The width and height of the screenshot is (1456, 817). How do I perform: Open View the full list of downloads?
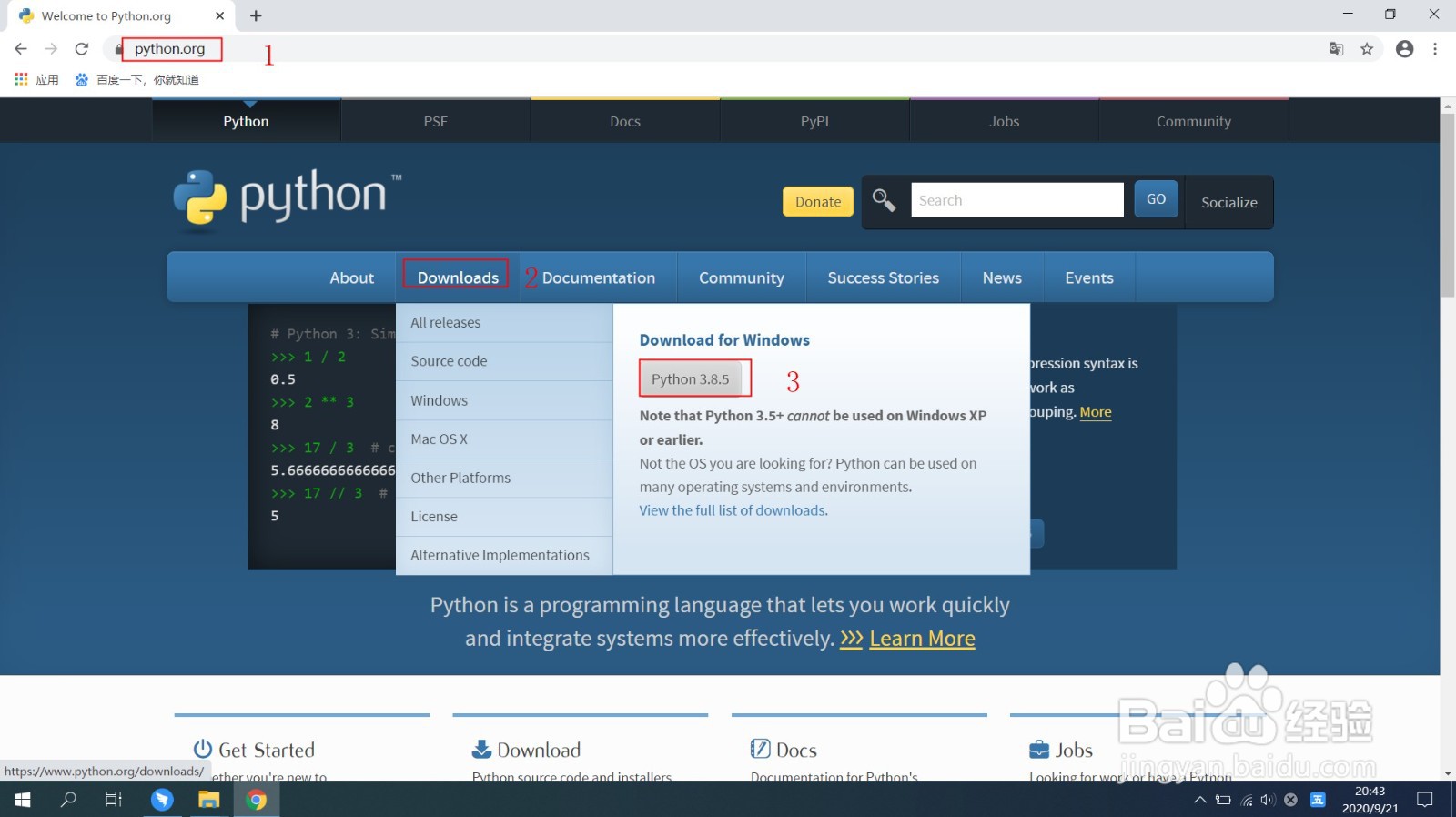point(733,510)
